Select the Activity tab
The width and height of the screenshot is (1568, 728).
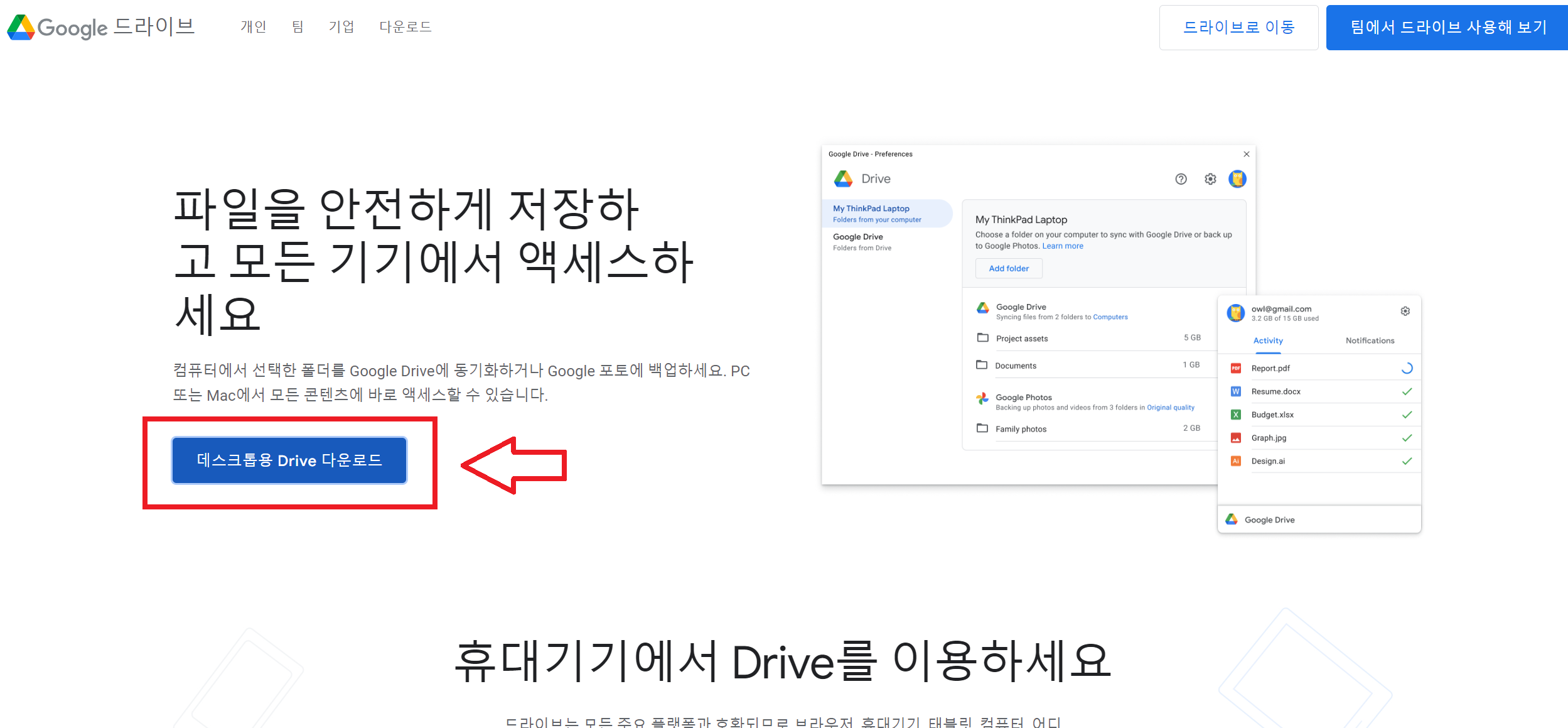[1267, 340]
